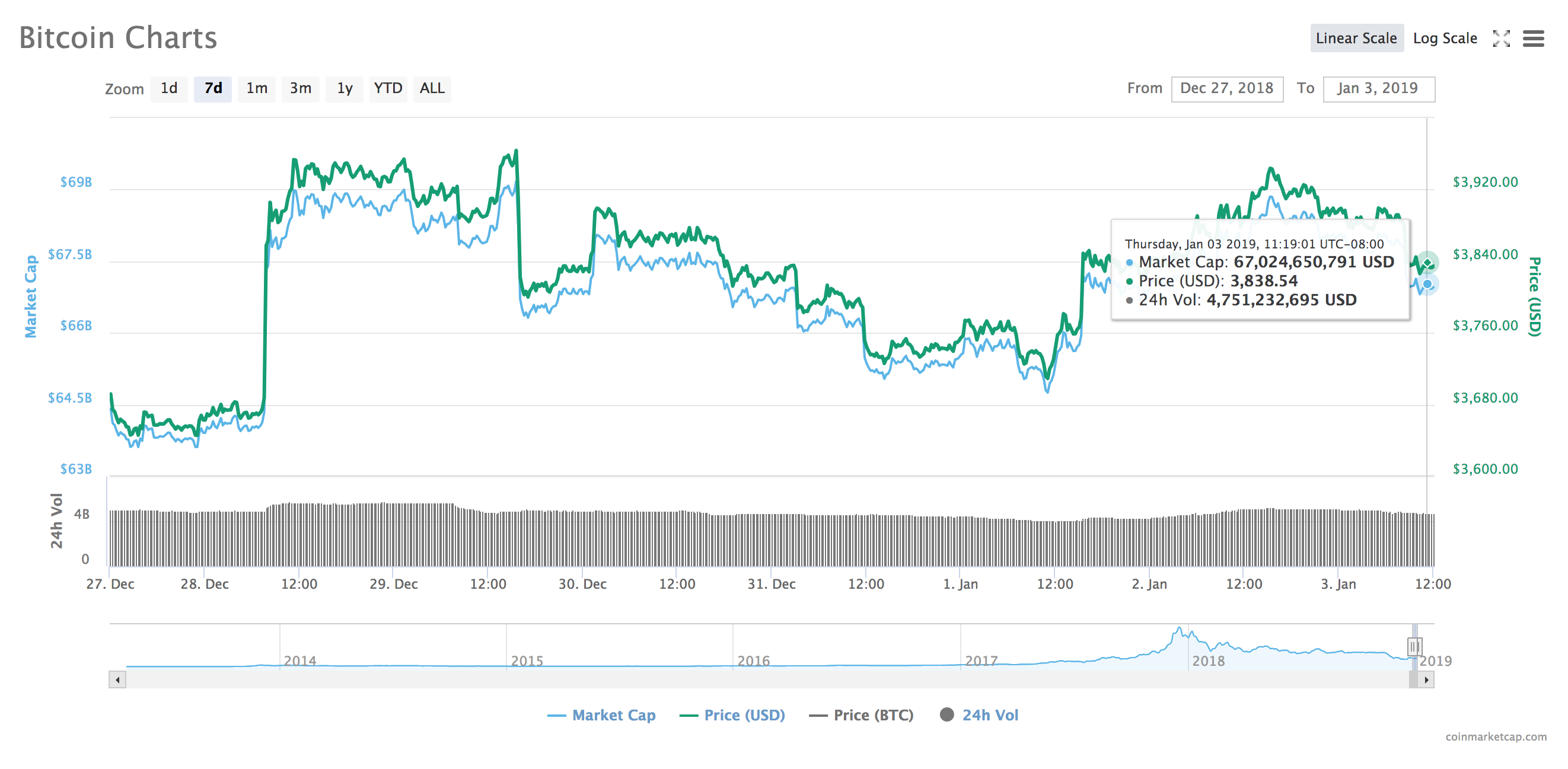Screen dimensions: 1568x769
Task: Set zoom to 1m
Action: coord(256,89)
